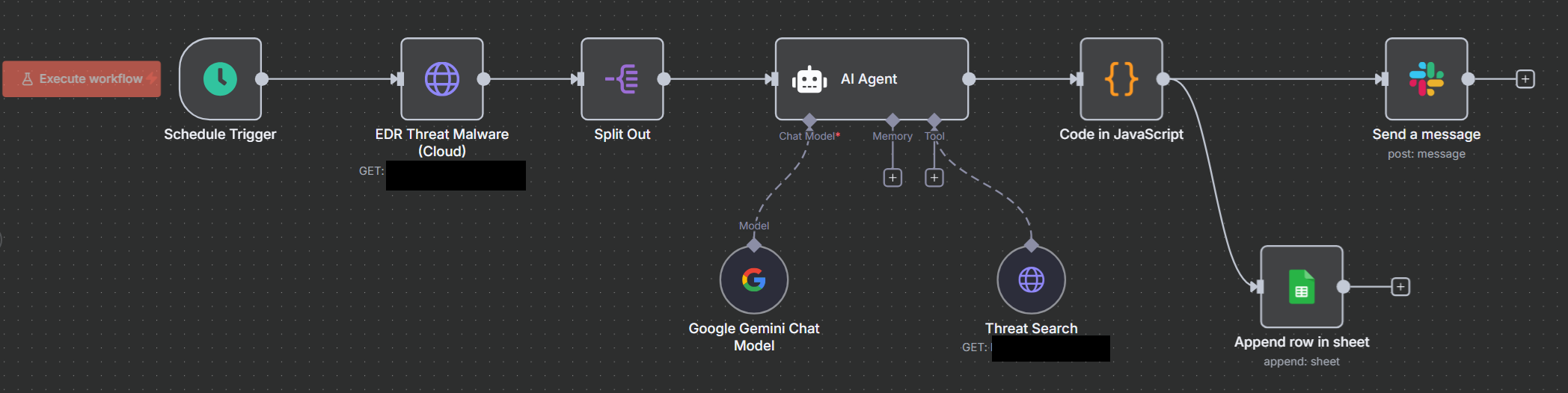This screenshot has height=393, width=1568.
Task: Click the Schedule Trigger output connector dot
Action: (262, 79)
